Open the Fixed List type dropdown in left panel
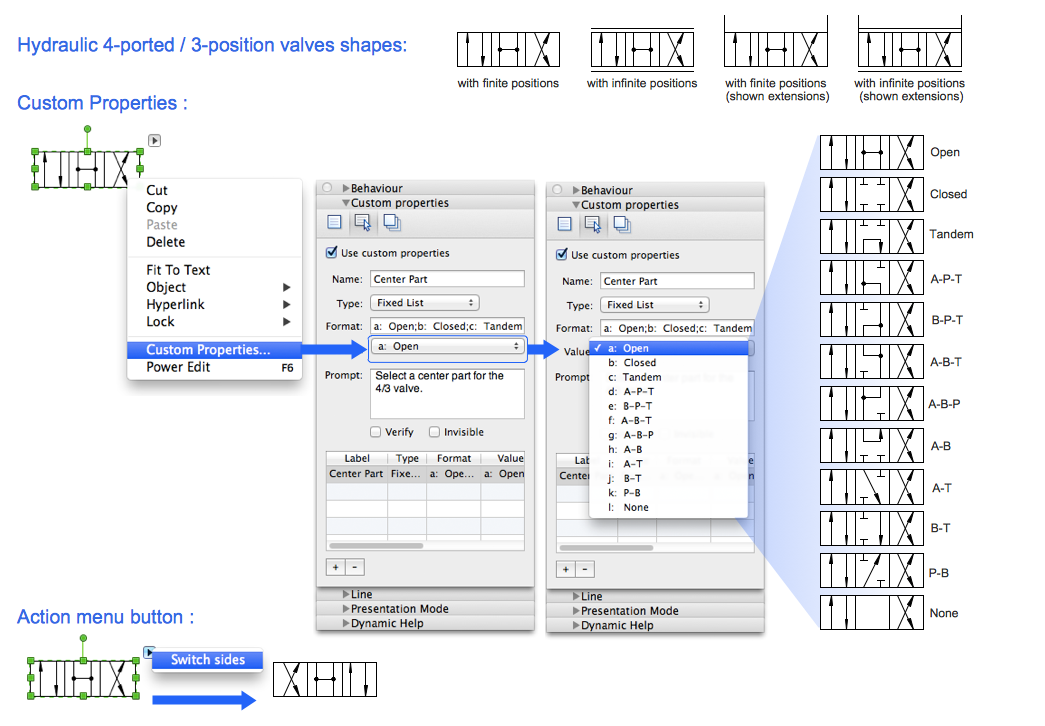The height and width of the screenshot is (726, 1045). [x=424, y=303]
